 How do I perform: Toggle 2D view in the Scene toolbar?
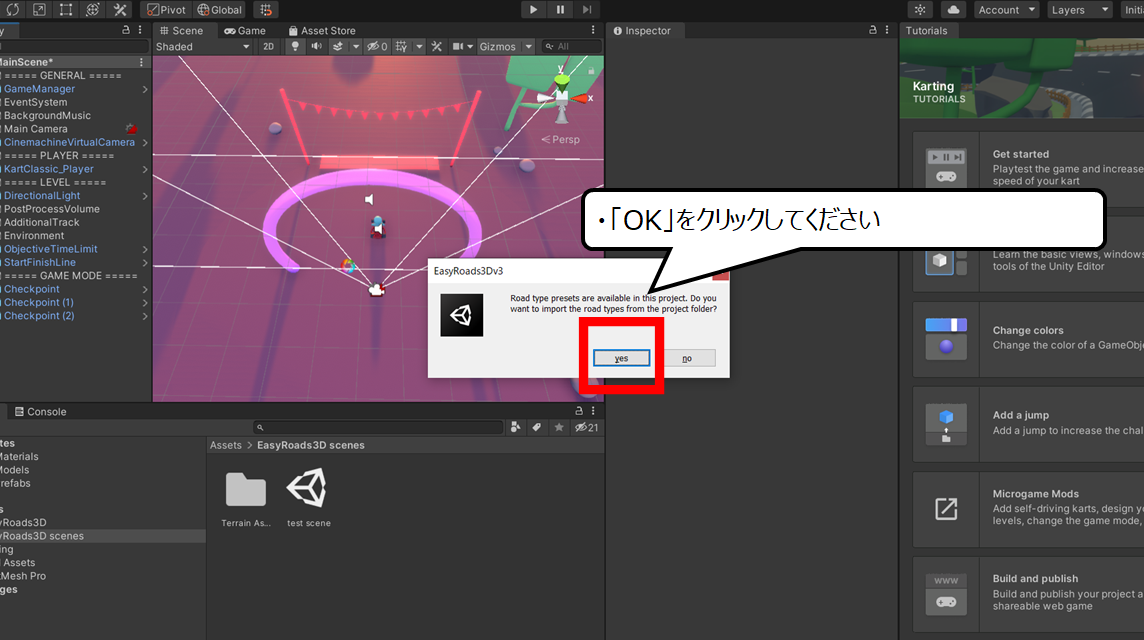coord(268,46)
